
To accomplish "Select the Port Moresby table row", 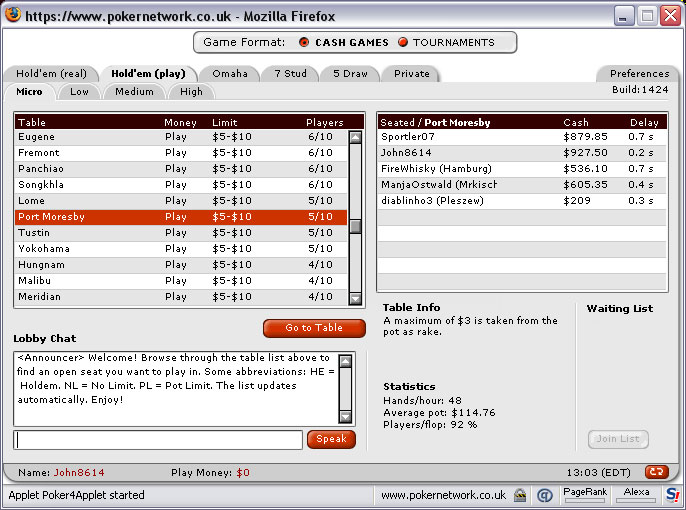I will tap(182, 217).
